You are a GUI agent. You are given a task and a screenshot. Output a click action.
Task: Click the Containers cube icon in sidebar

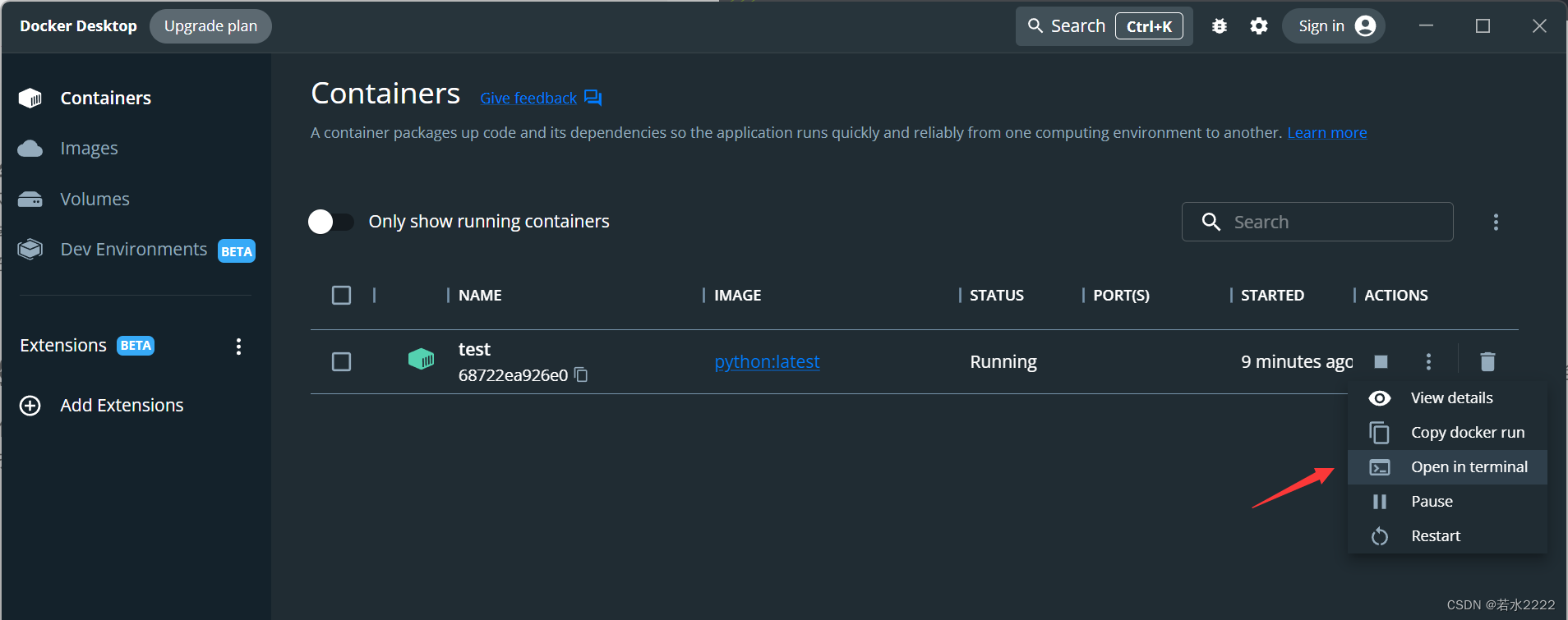30,99
